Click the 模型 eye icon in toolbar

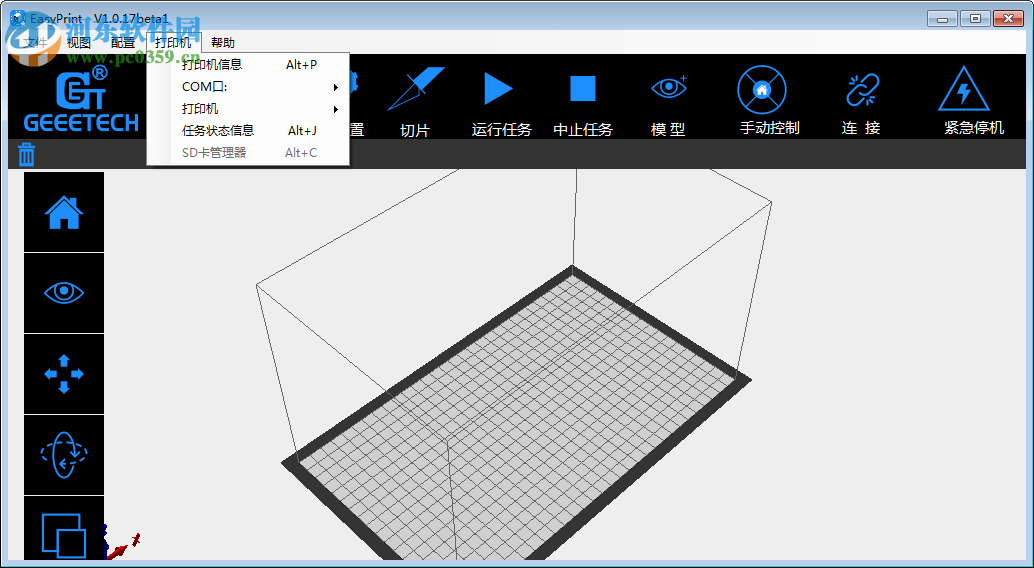[x=669, y=87]
